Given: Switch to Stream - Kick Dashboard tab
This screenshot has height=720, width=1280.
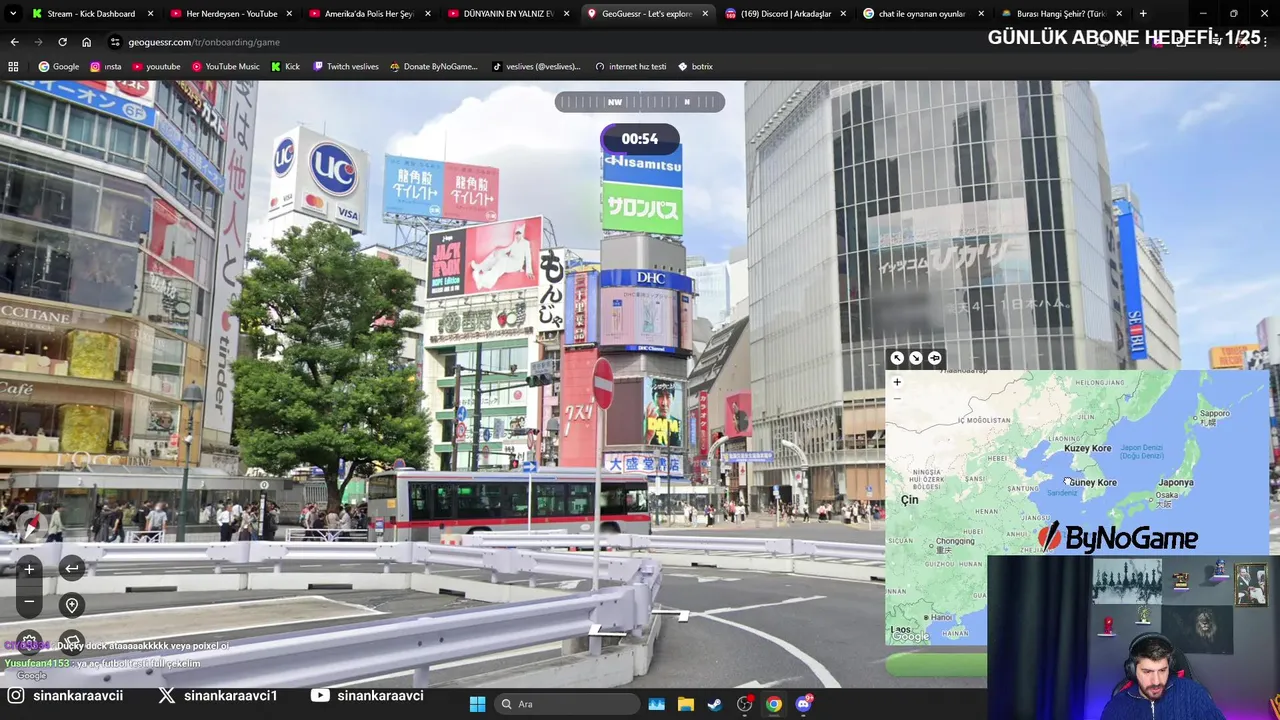Looking at the screenshot, I should pyautogui.click(x=92, y=14).
